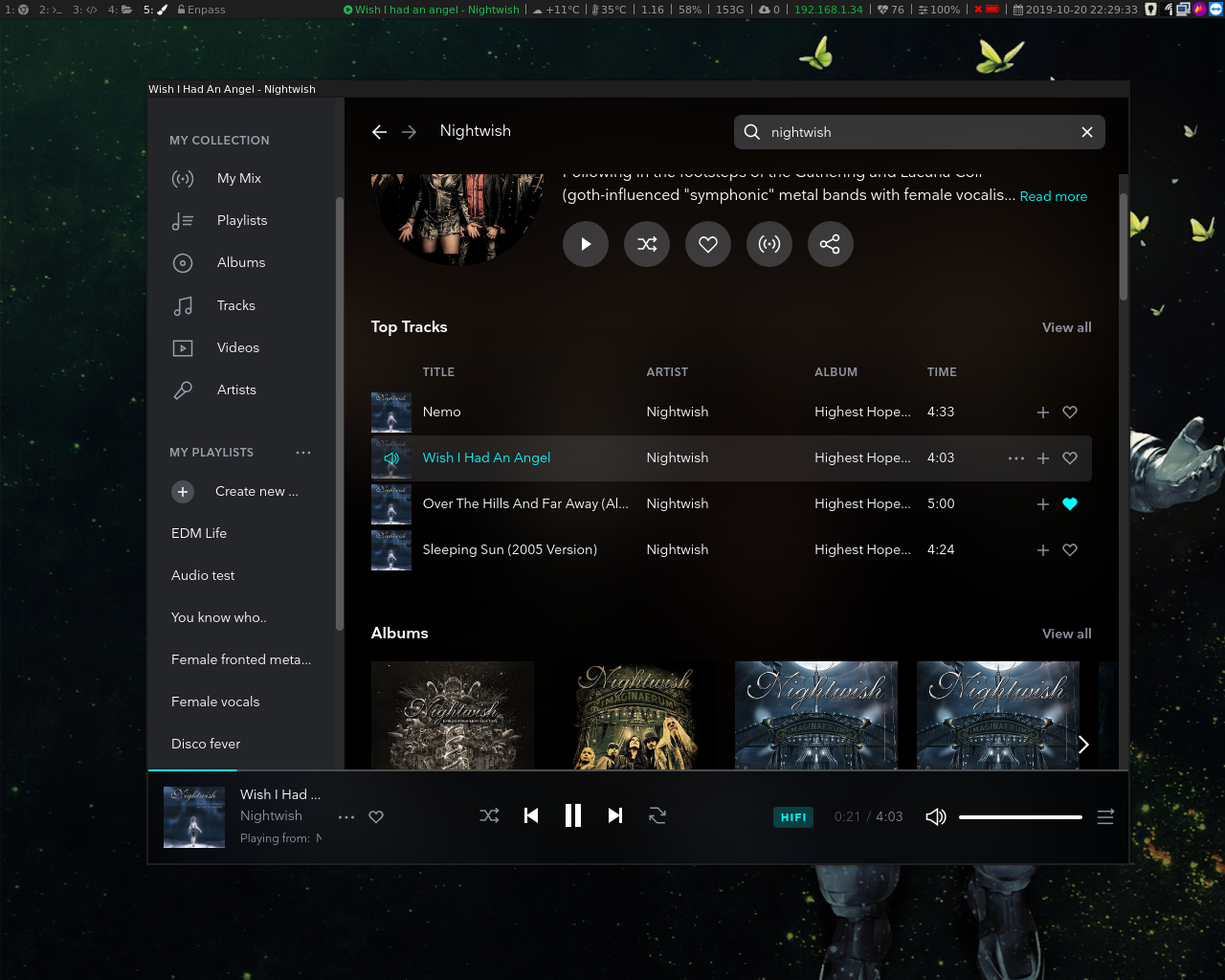Image resolution: width=1225 pixels, height=980 pixels.
Task: Favorite the track Nemo with the heart
Action: (1069, 412)
